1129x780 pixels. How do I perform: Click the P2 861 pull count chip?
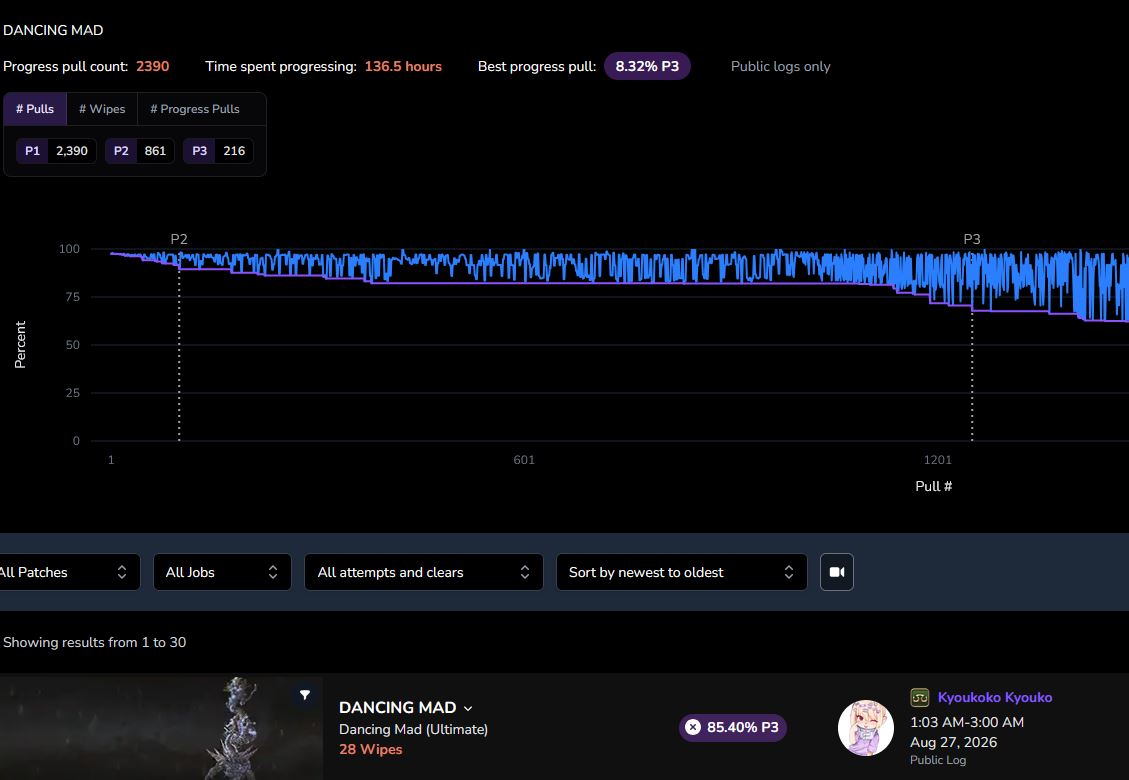pos(140,151)
